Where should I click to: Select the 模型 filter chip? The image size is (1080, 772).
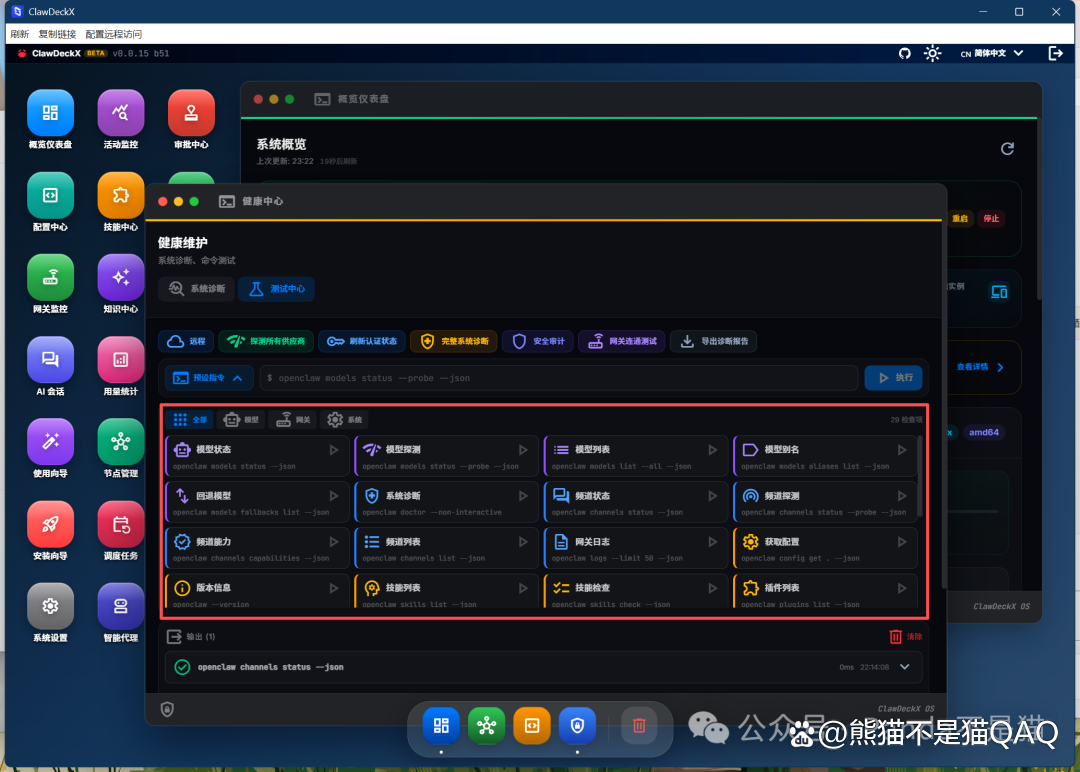(x=241, y=420)
